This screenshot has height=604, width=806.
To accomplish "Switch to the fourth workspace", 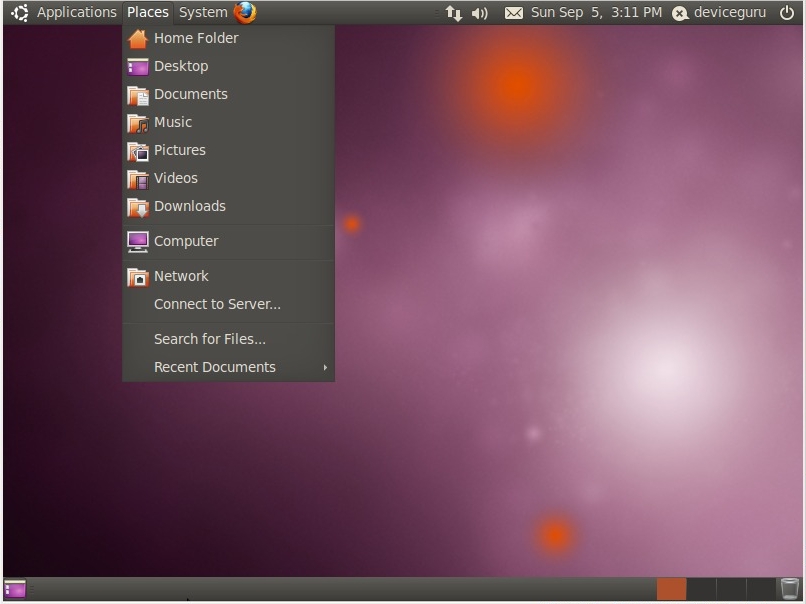I will pyautogui.click(x=761, y=589).
